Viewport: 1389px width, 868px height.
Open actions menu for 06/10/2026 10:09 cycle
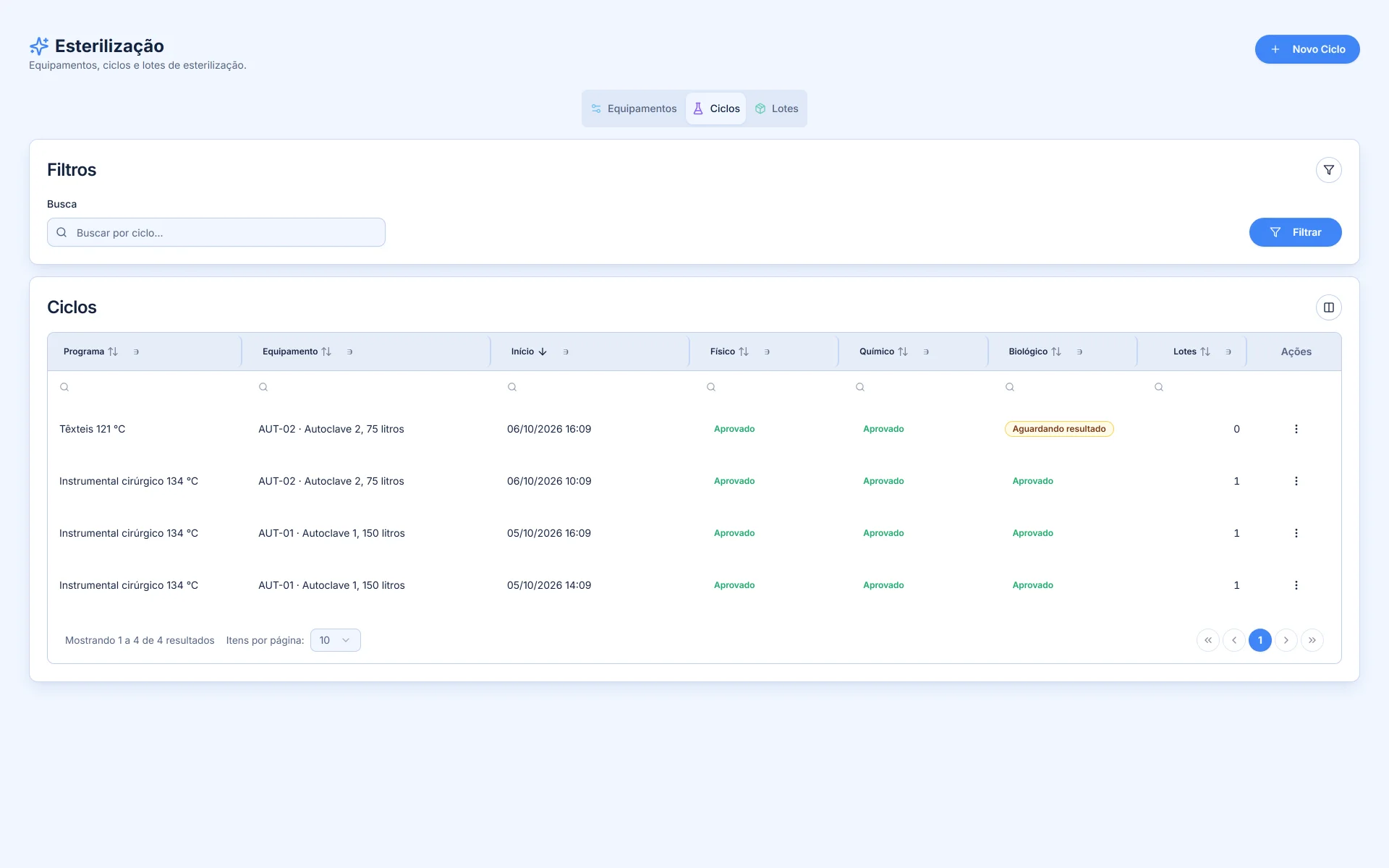point(1296,481)
